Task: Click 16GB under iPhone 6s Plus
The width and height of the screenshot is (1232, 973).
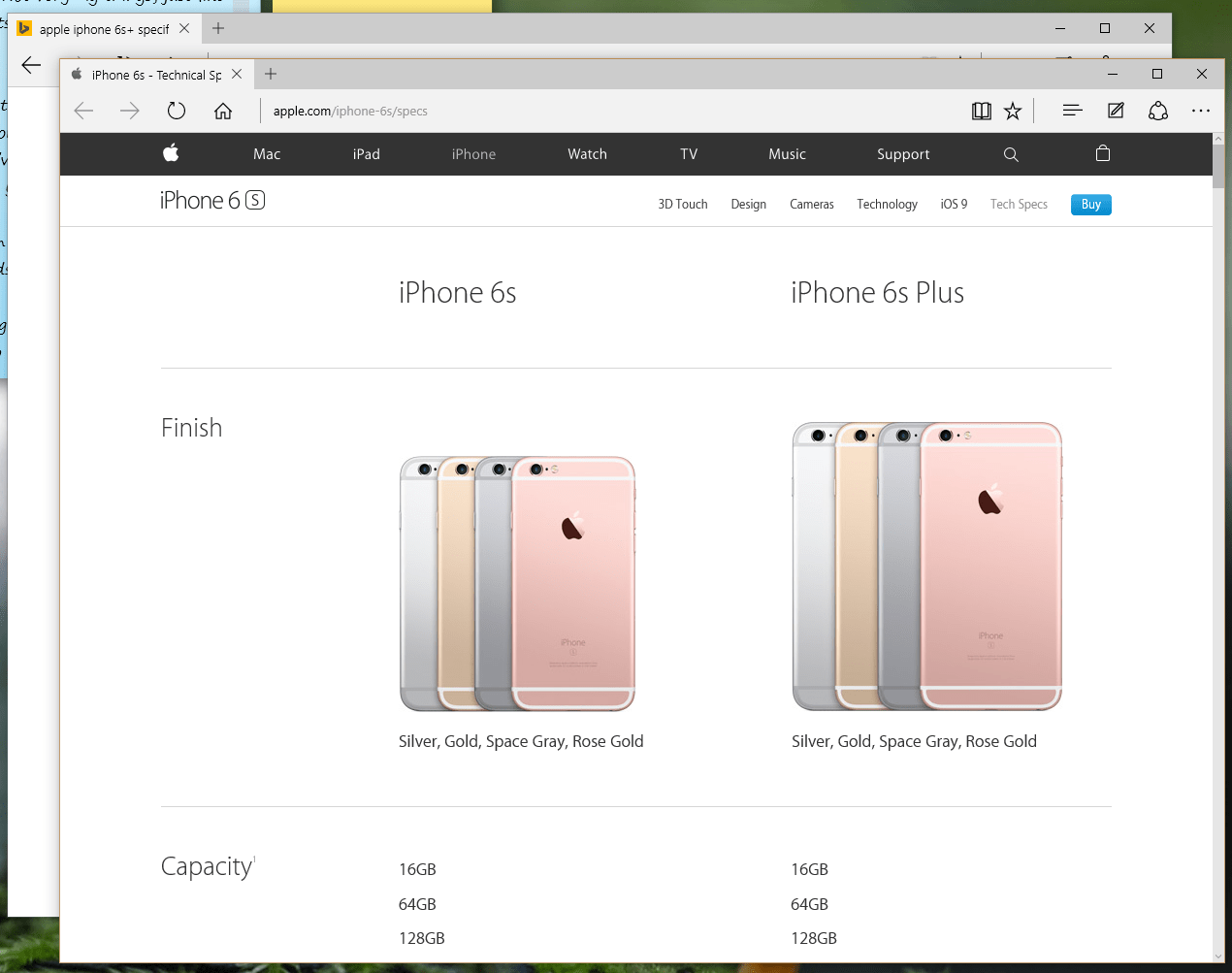Action: [809, 869]
